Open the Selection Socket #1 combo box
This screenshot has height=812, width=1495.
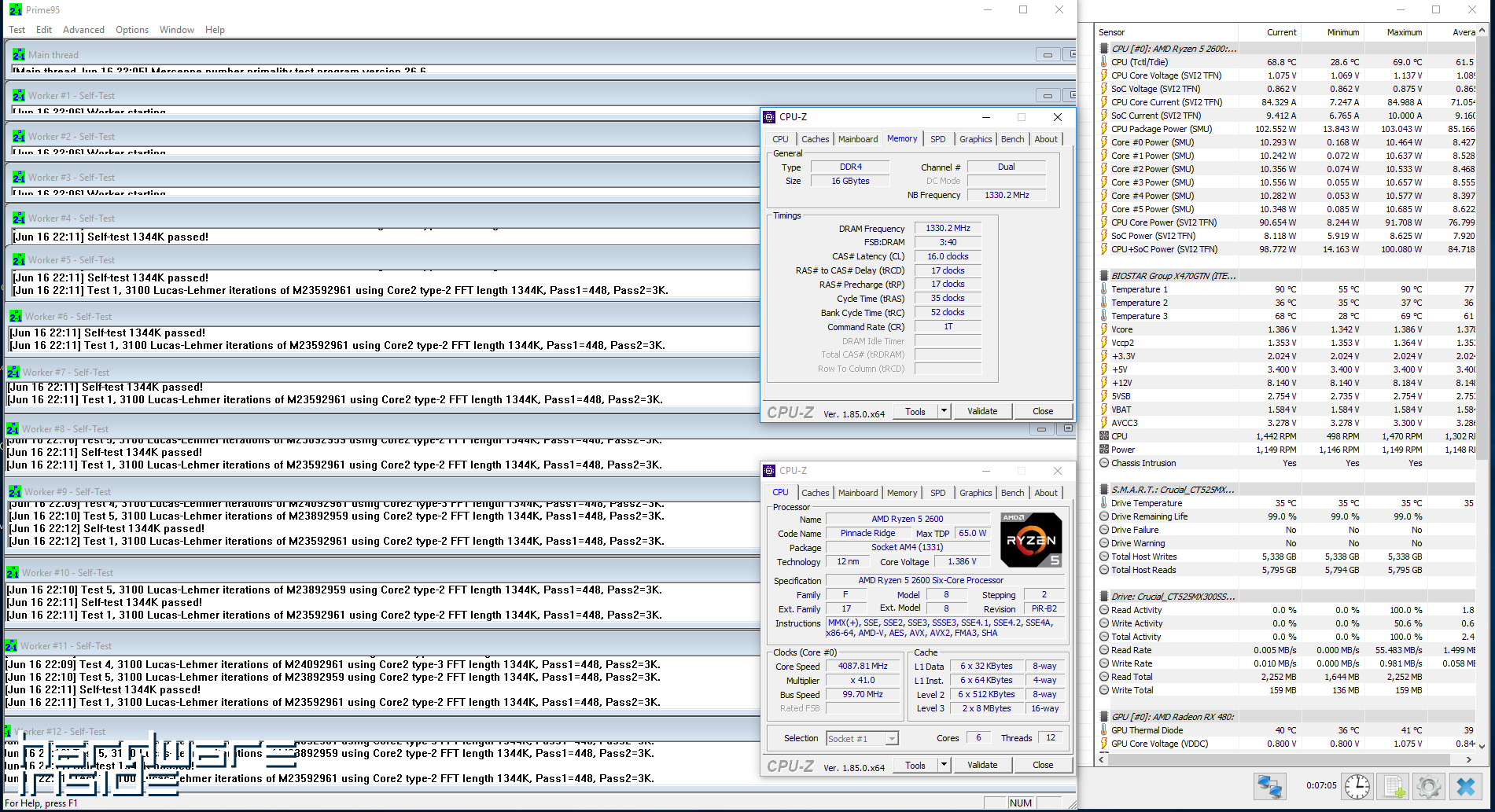(862, 738)
